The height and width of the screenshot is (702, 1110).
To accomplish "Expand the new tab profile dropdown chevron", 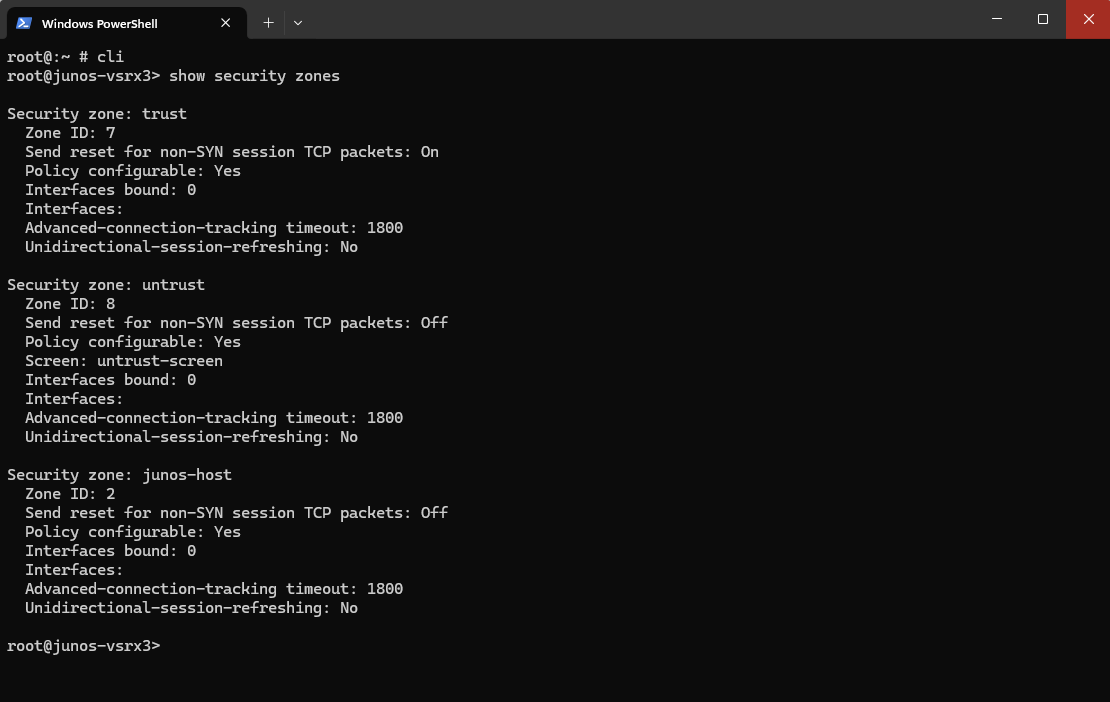I will pos(298,23).
